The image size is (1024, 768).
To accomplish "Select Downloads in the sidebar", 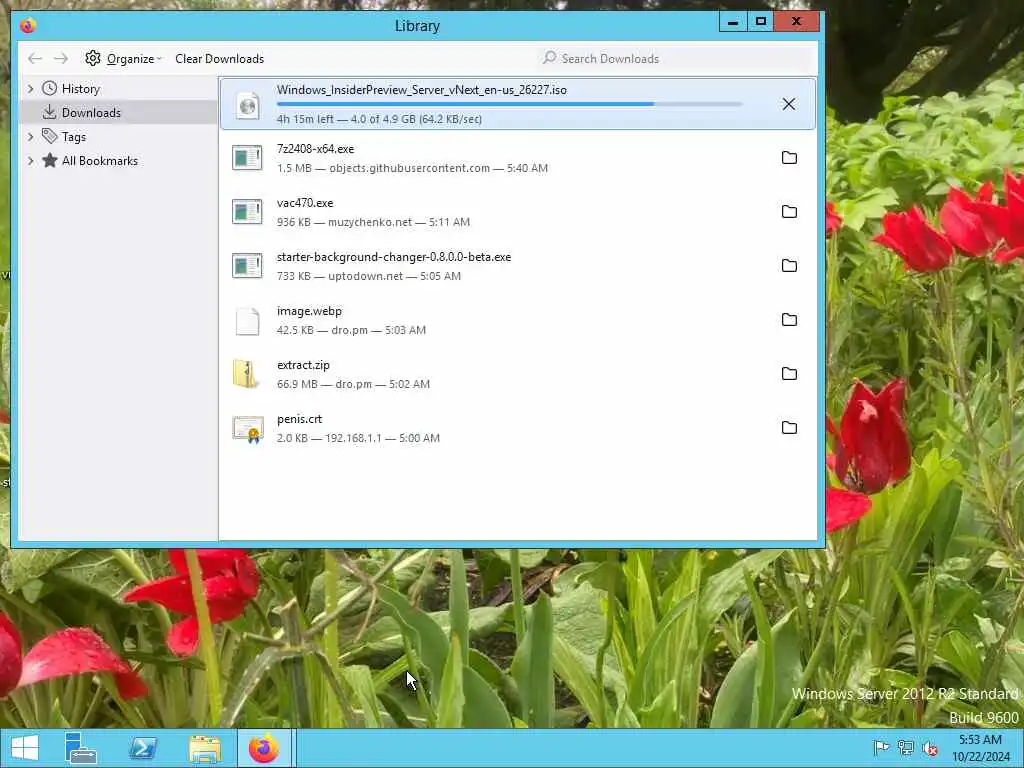I will pyautogui.click(x=119, y=112).
